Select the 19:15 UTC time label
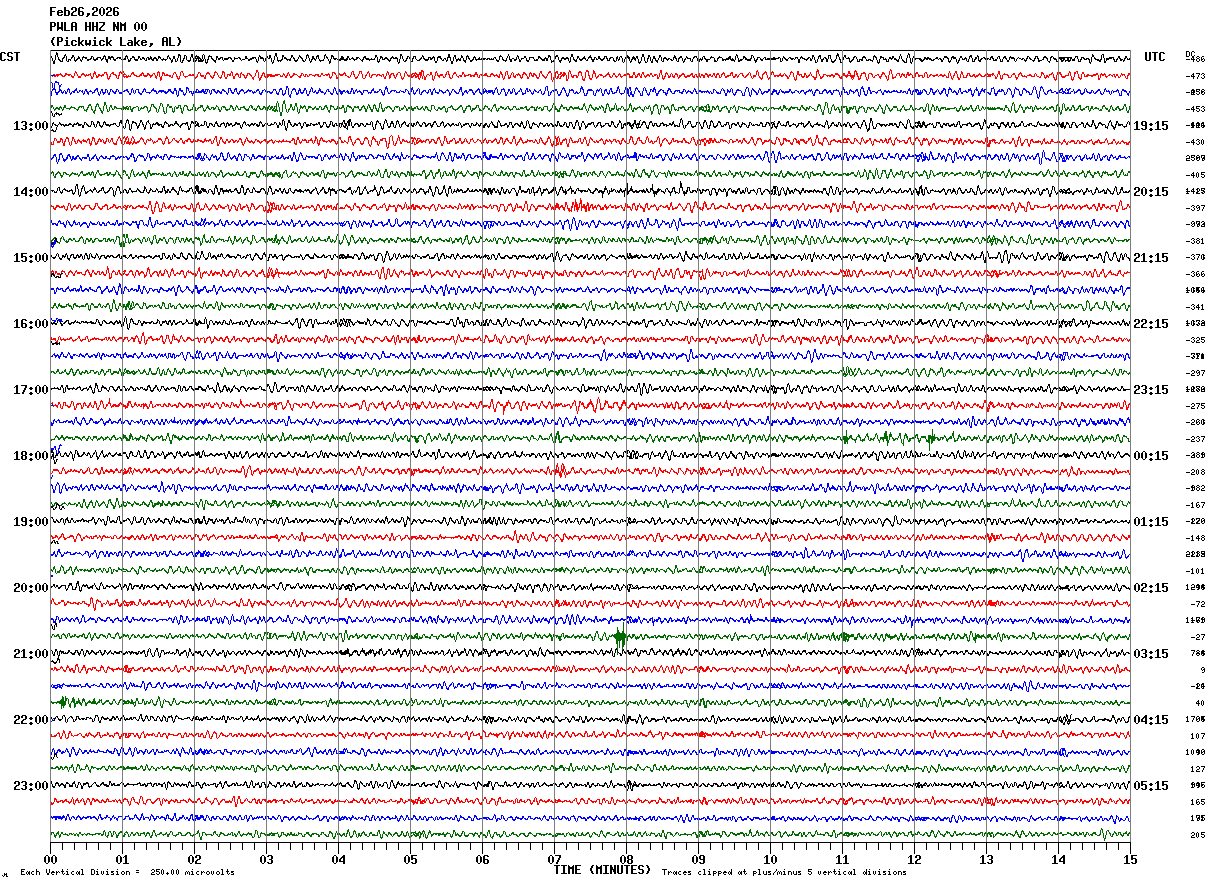1210x886 pixels. pos(1151,126)
